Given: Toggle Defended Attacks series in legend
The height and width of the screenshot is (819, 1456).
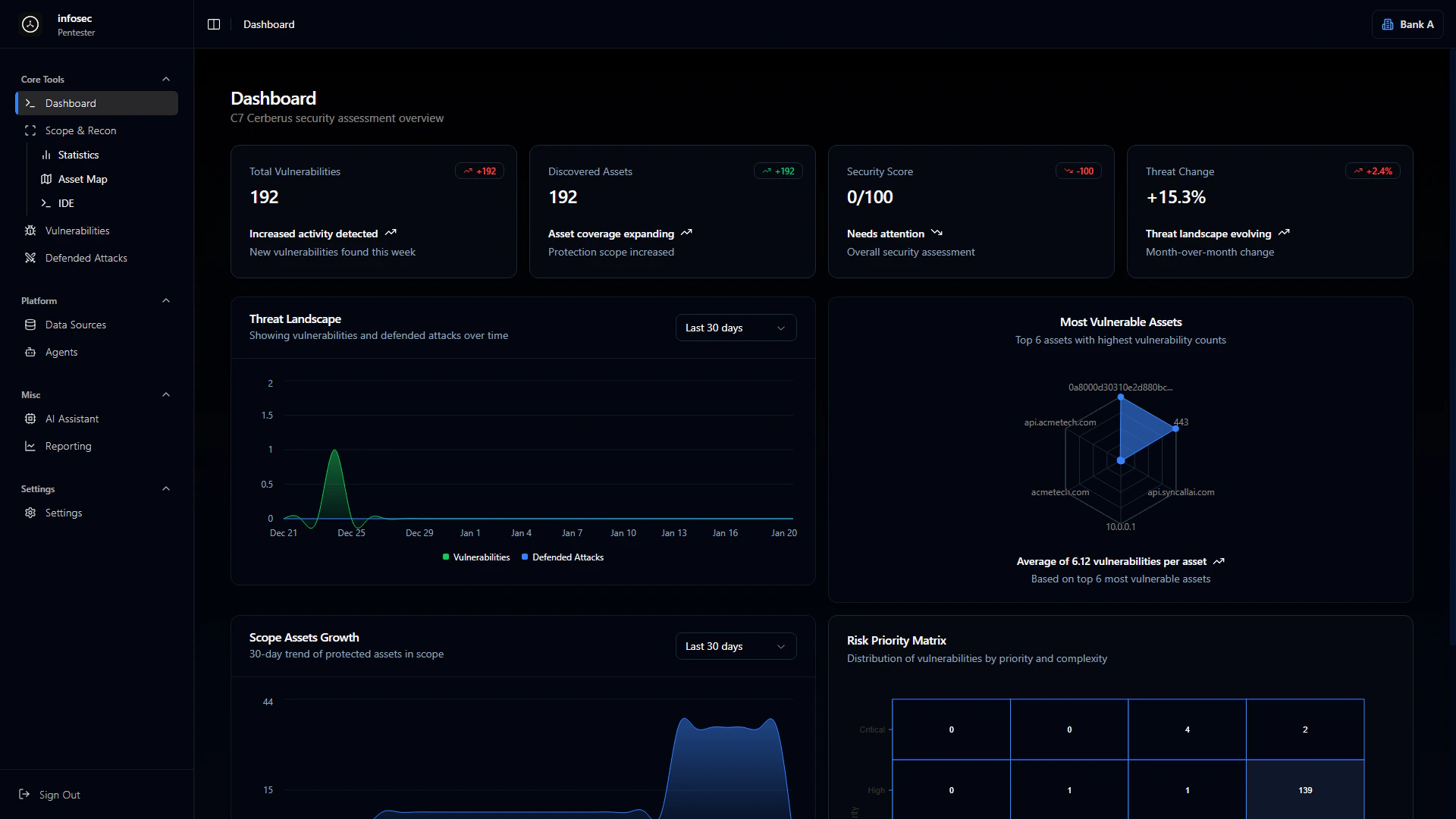Looking at the screenshot, I should tap(563, 557).
